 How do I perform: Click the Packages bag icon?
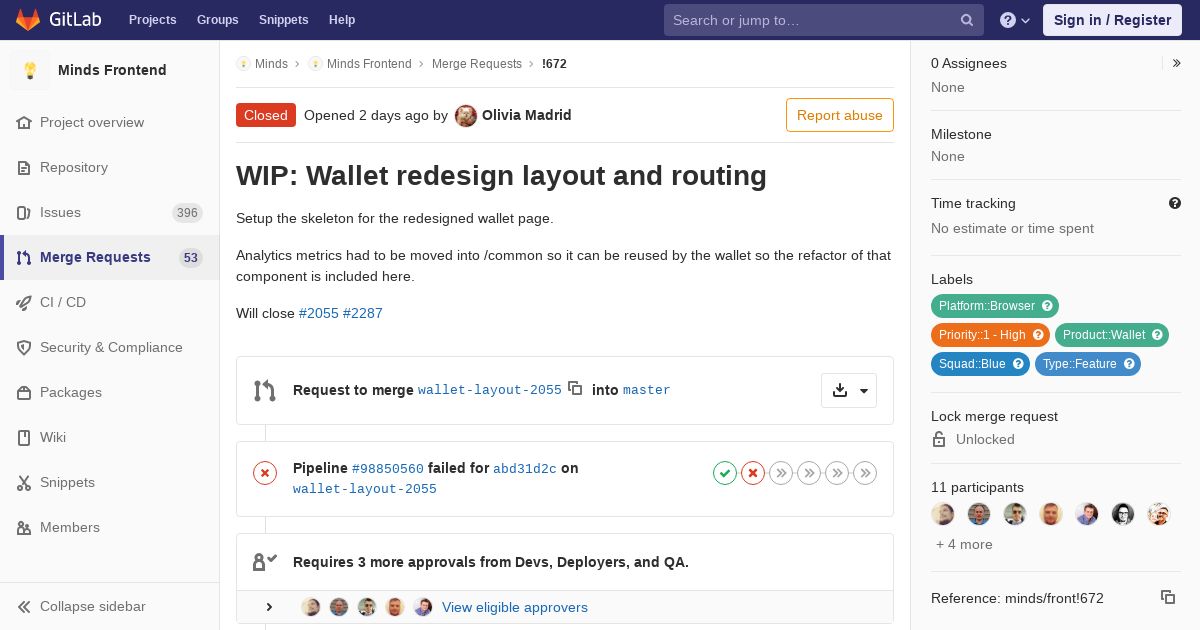coord(24,392)
